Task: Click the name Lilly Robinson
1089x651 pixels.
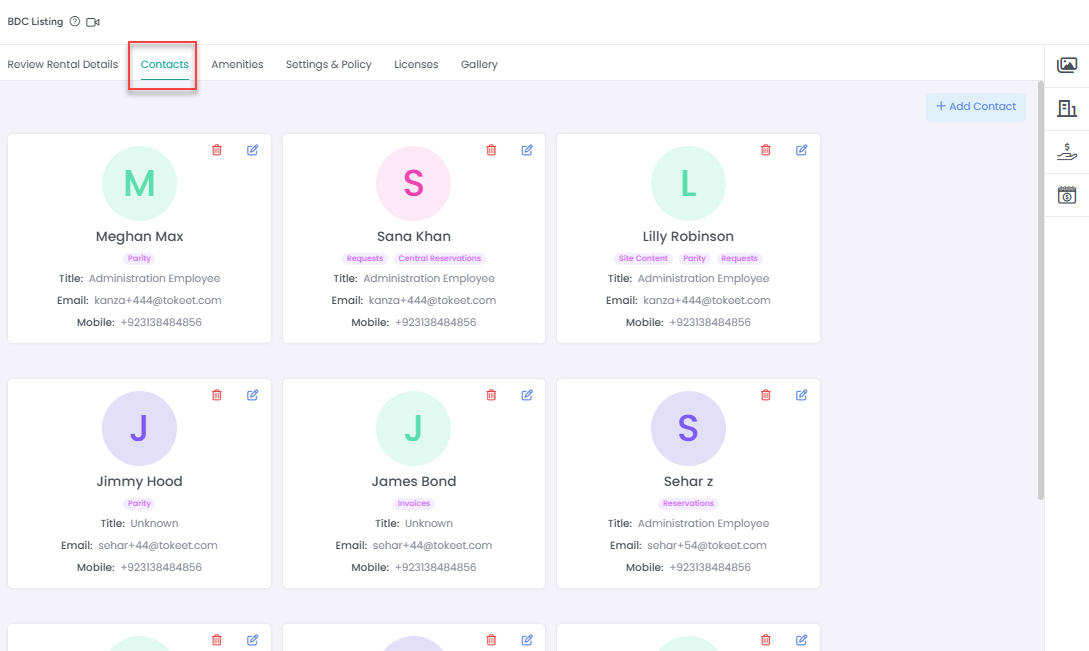Action: coord(688,237)
